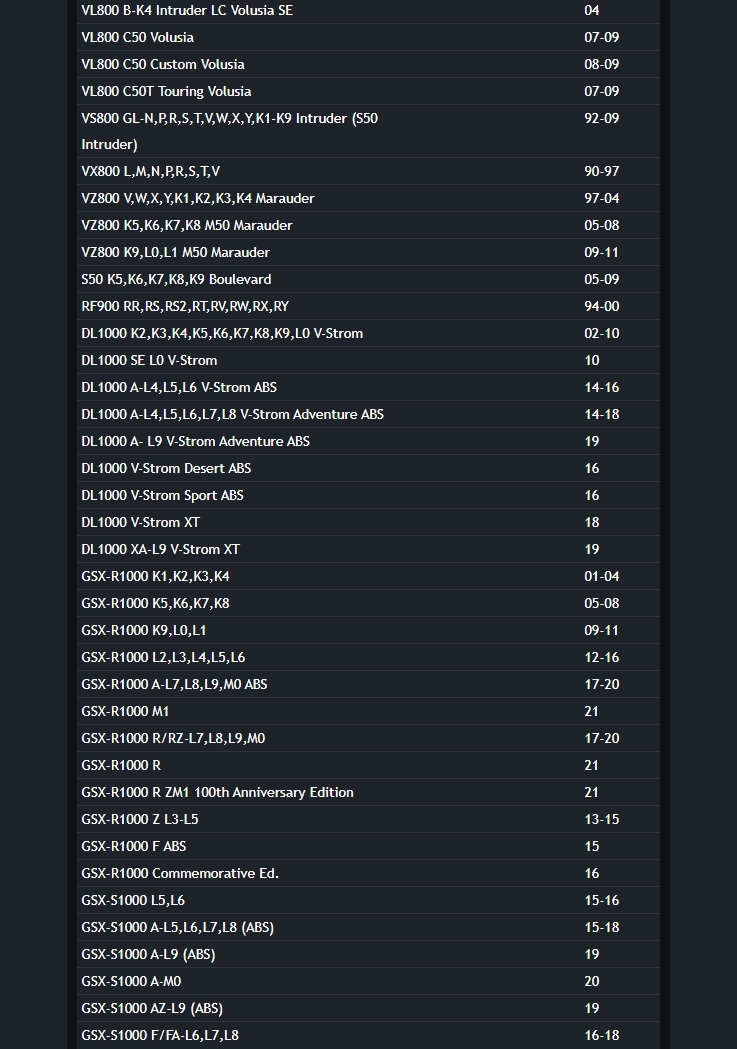Click the GSX-R1000 Commemorative Ed. row
The width and height of the screenshot is (737, 1049).
click(180, 873)
